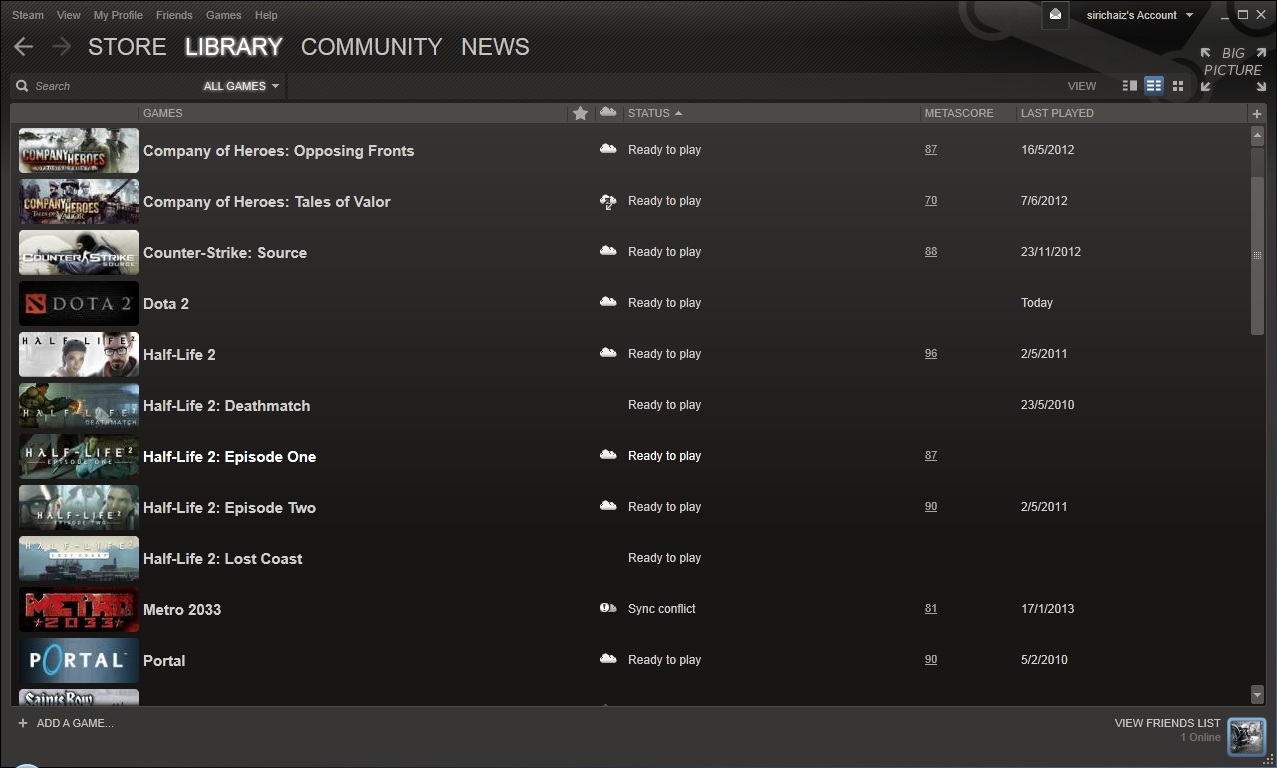Screen dimensions: 1277x768
Task: Switch to grid view icon
Action: pyautogui.click(x=1178, y=86)
